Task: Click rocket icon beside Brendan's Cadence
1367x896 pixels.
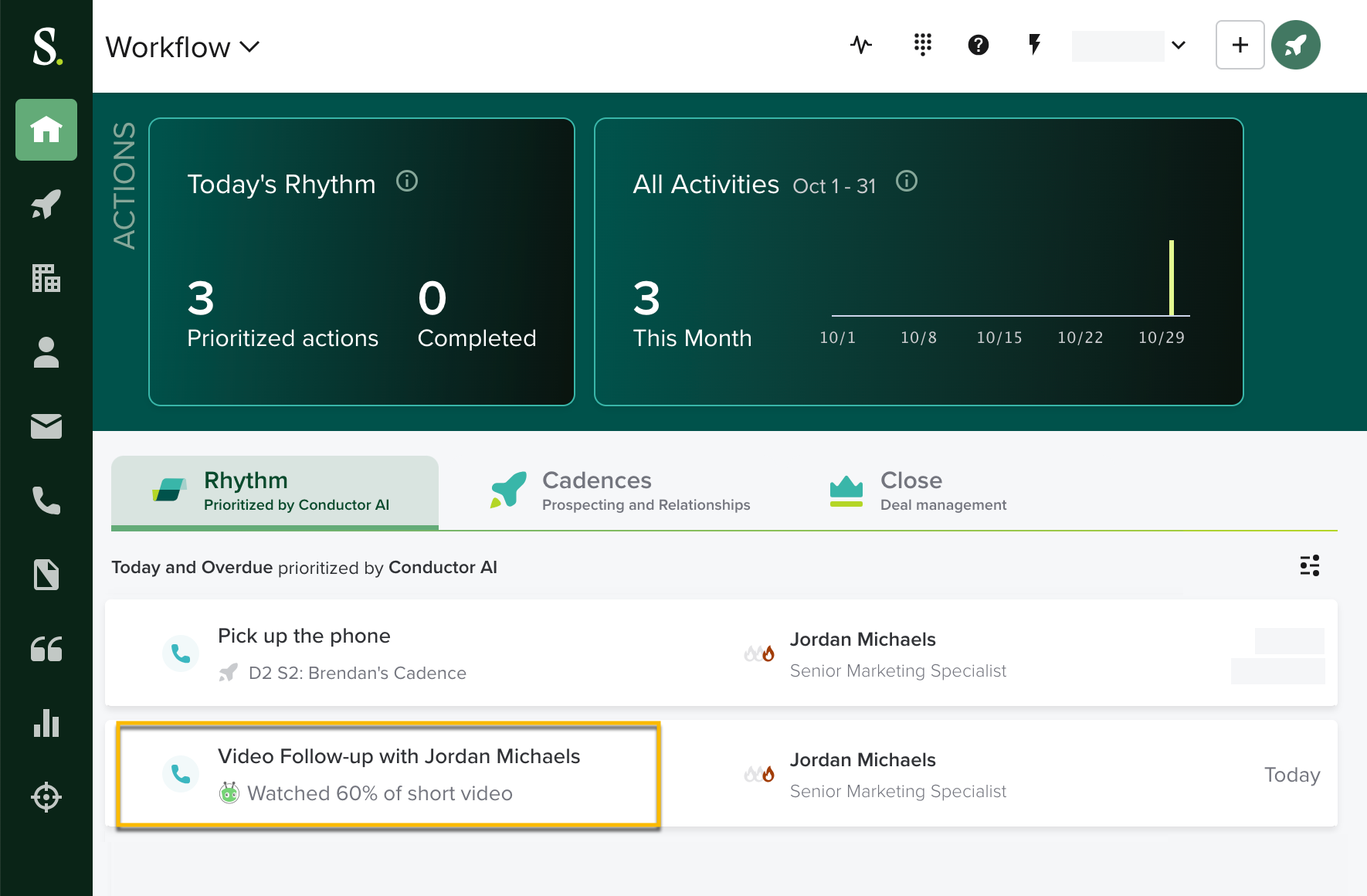Action: [229, 673]
